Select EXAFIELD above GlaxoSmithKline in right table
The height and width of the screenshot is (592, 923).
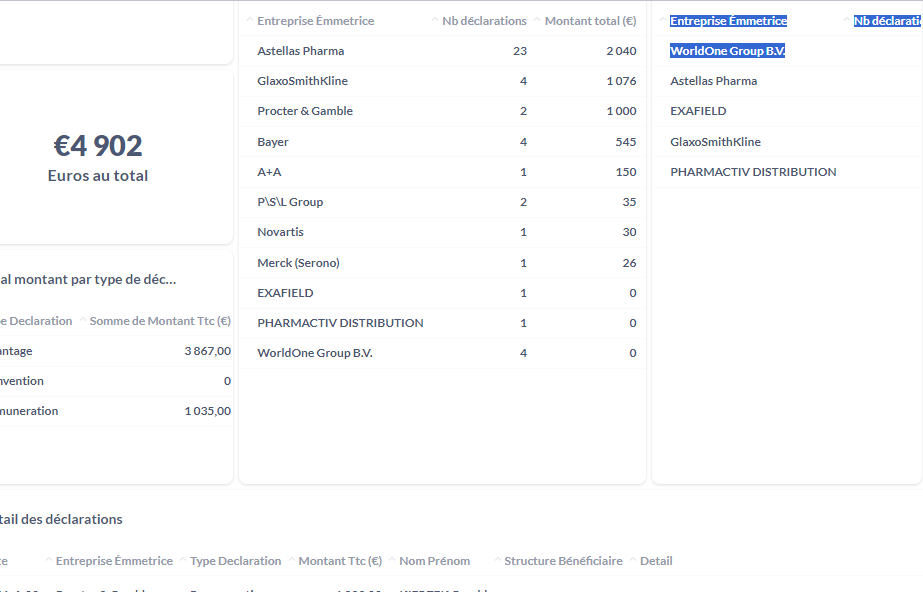point(698,111)
